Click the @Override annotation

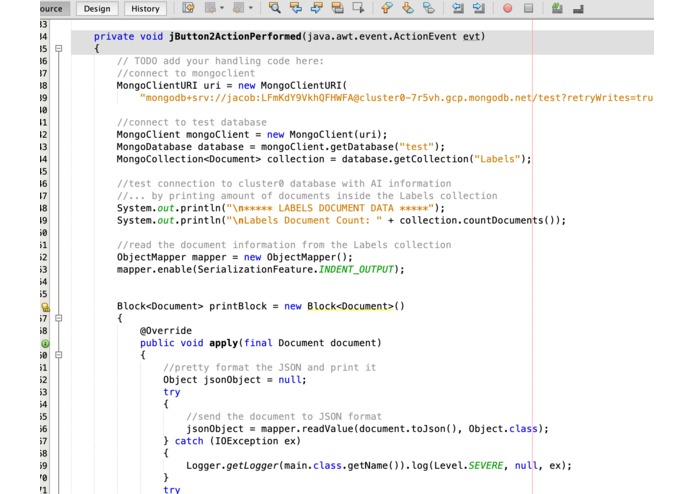coord(166,331)
